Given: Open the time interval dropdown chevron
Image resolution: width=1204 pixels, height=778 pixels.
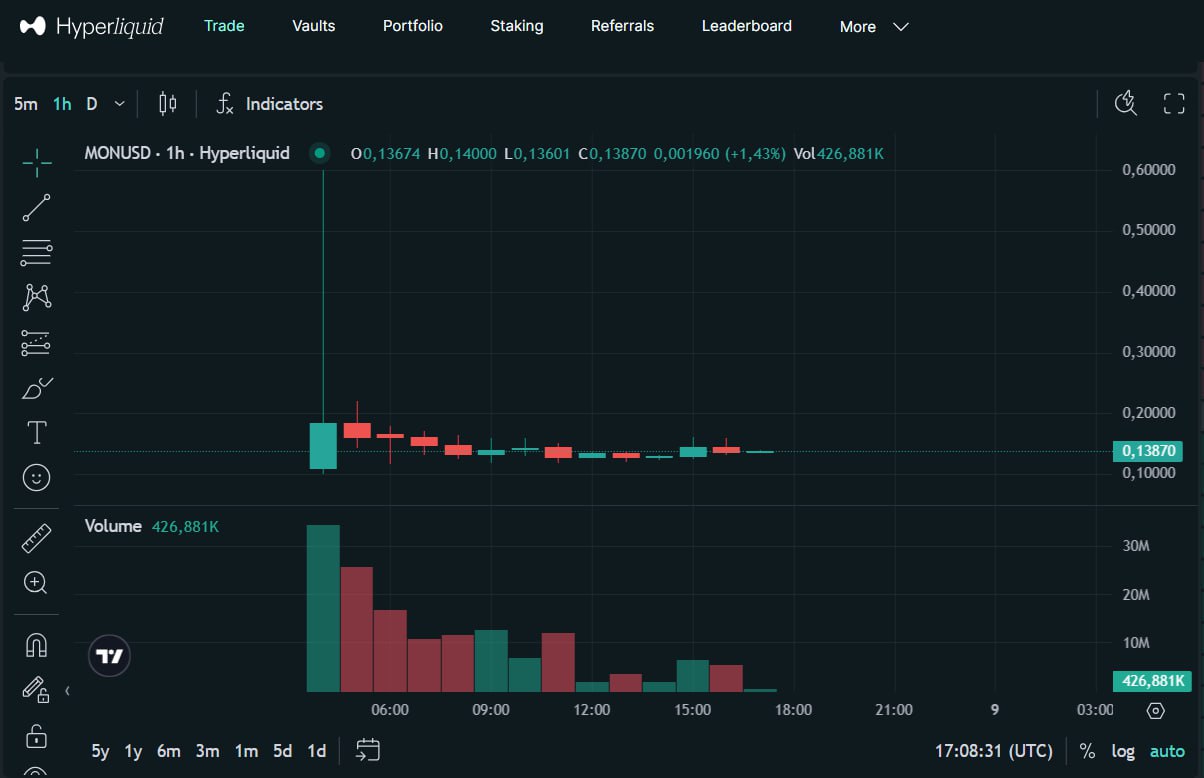Looking at the screenshot, I should pos(120,104).
